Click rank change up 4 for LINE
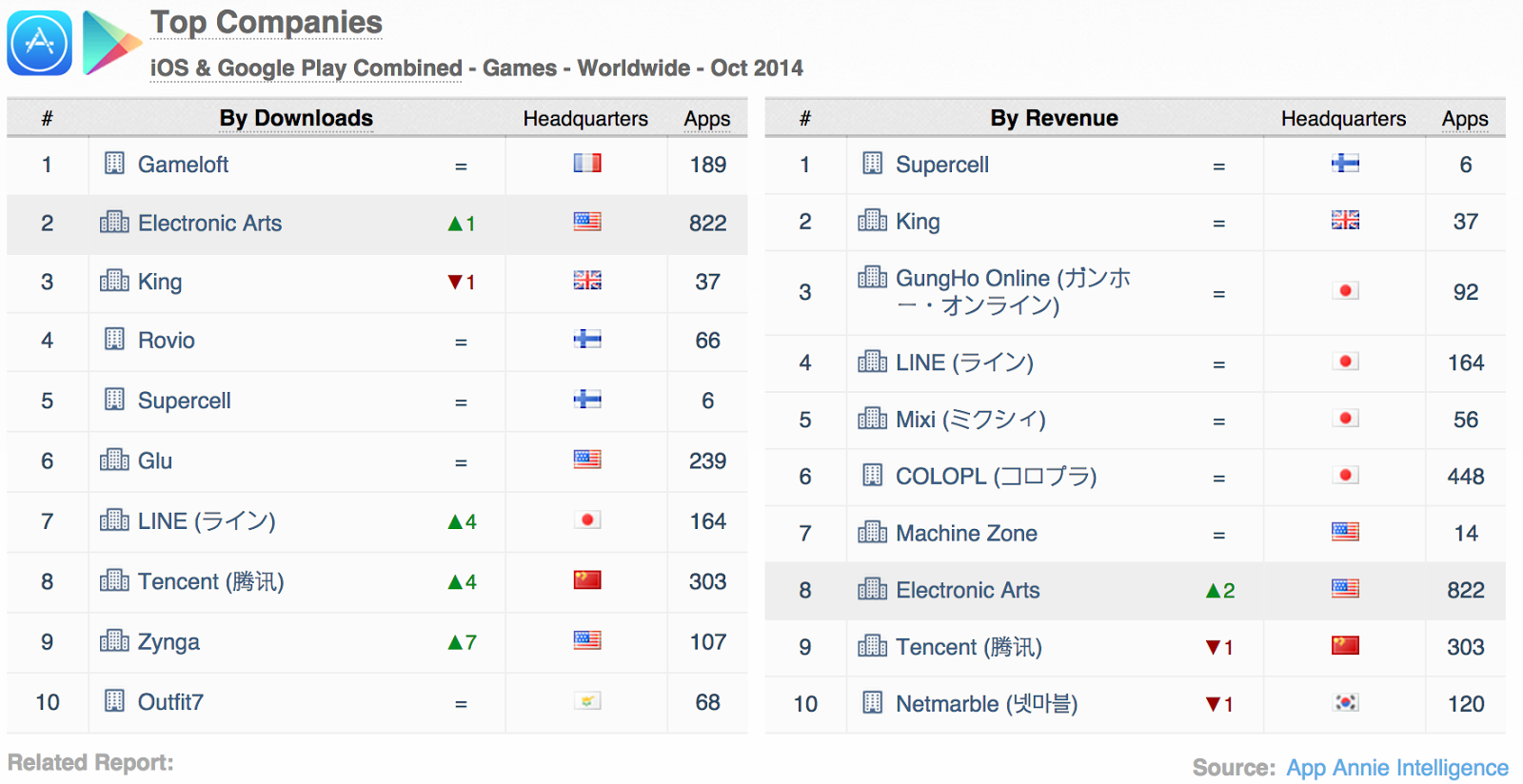The image size is (1523, 784). pyautogui.click(x=463, y=521)
